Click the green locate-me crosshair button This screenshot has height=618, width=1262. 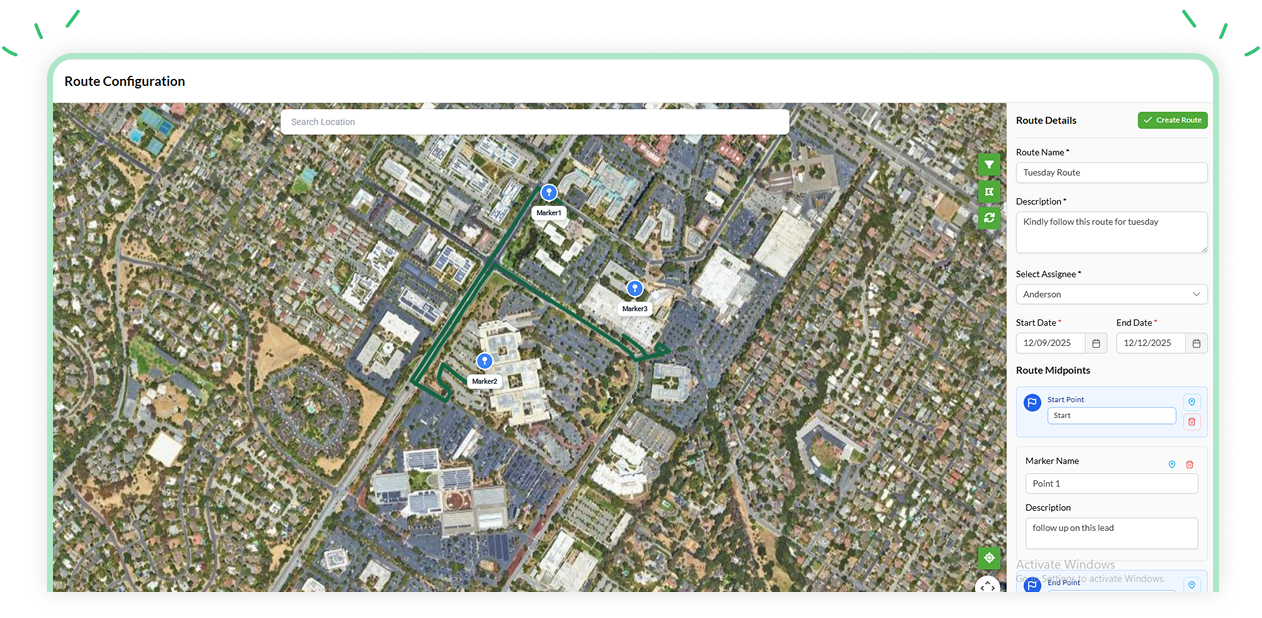(988, 558)
